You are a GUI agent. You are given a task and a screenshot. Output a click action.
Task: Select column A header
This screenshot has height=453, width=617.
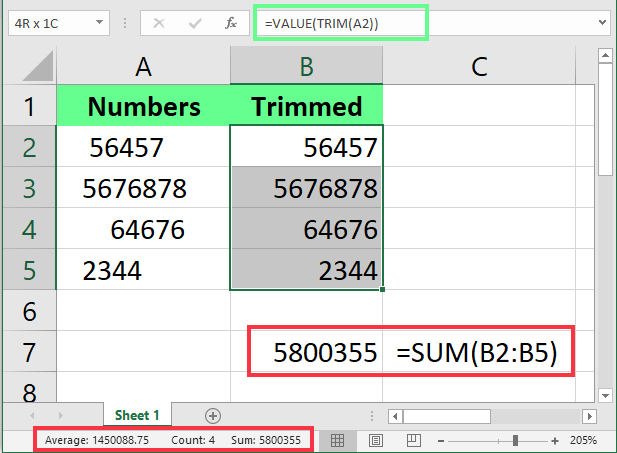[x=143, y=66]
